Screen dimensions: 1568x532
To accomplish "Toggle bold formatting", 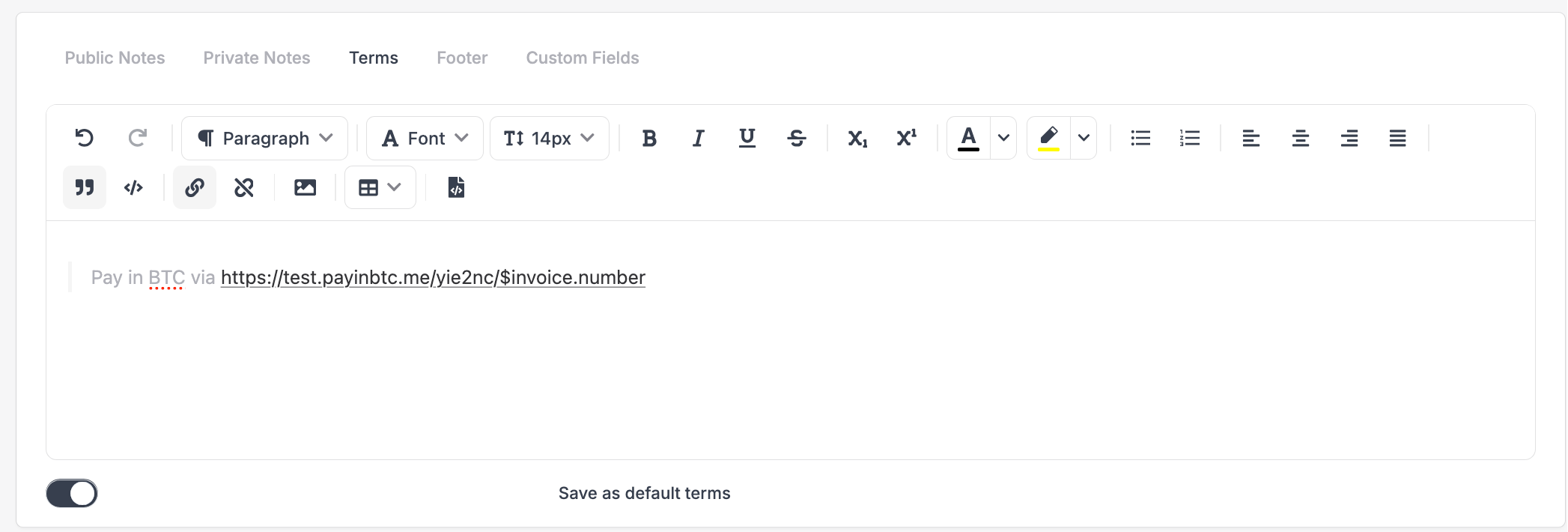I will (x=649, y=138).
